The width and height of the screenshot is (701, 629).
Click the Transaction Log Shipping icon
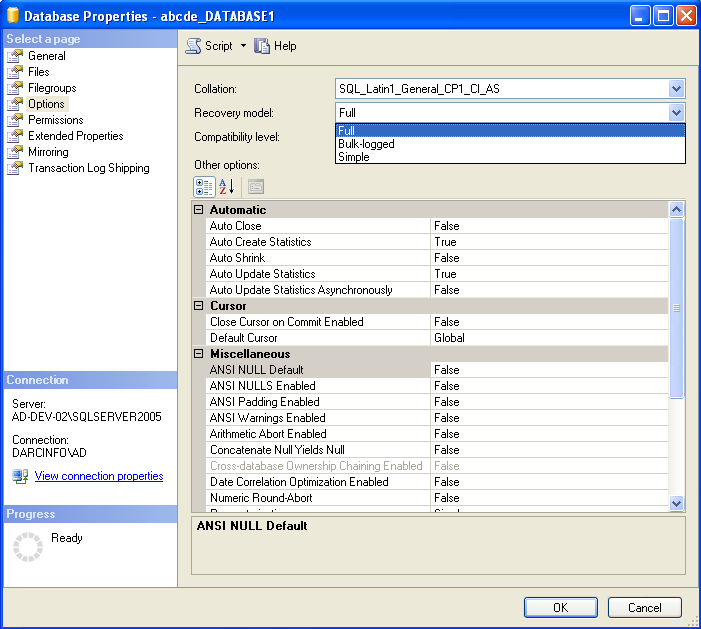tap(15, 168)
